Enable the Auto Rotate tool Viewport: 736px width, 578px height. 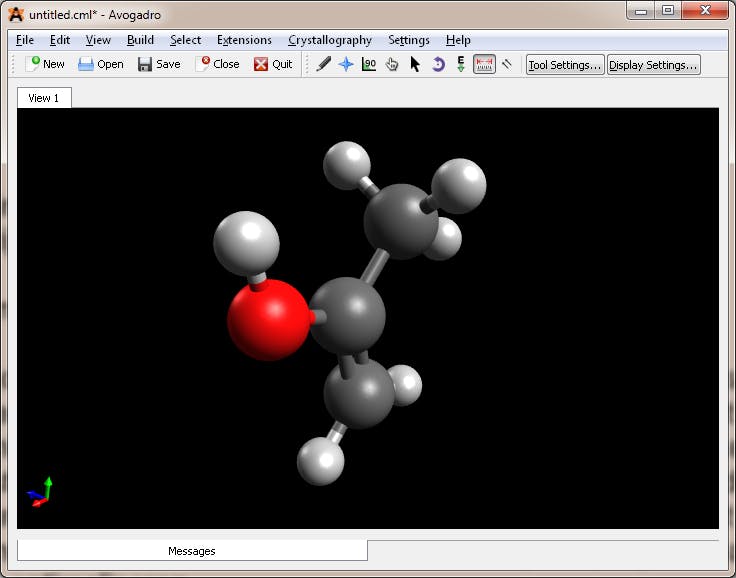coord(438,64)
